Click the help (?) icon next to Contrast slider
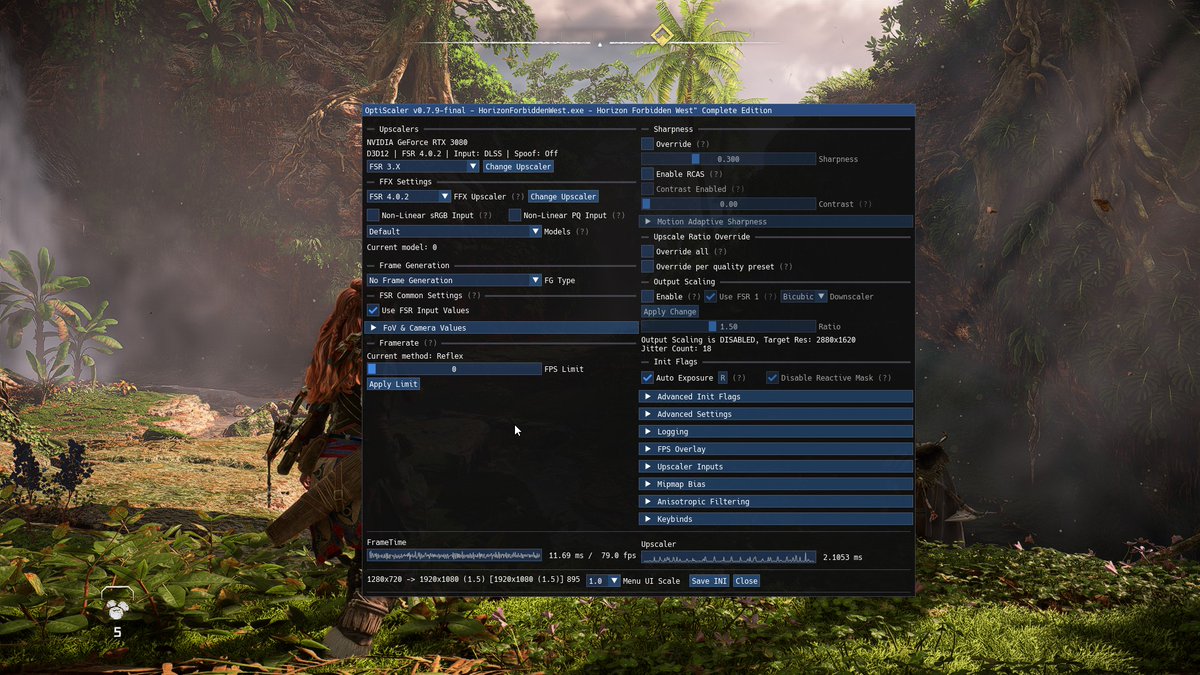Screen dimensions: 1200x675 865,204
